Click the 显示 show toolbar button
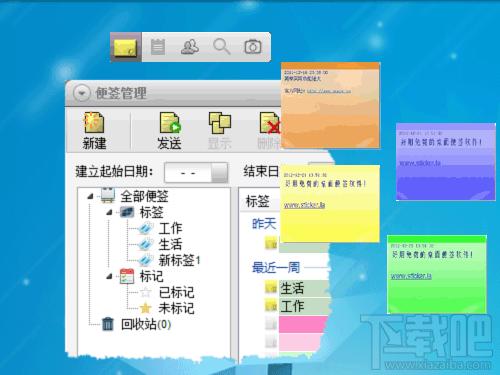The width and height of the screenshot is (500, 375). tap(220, 131)
